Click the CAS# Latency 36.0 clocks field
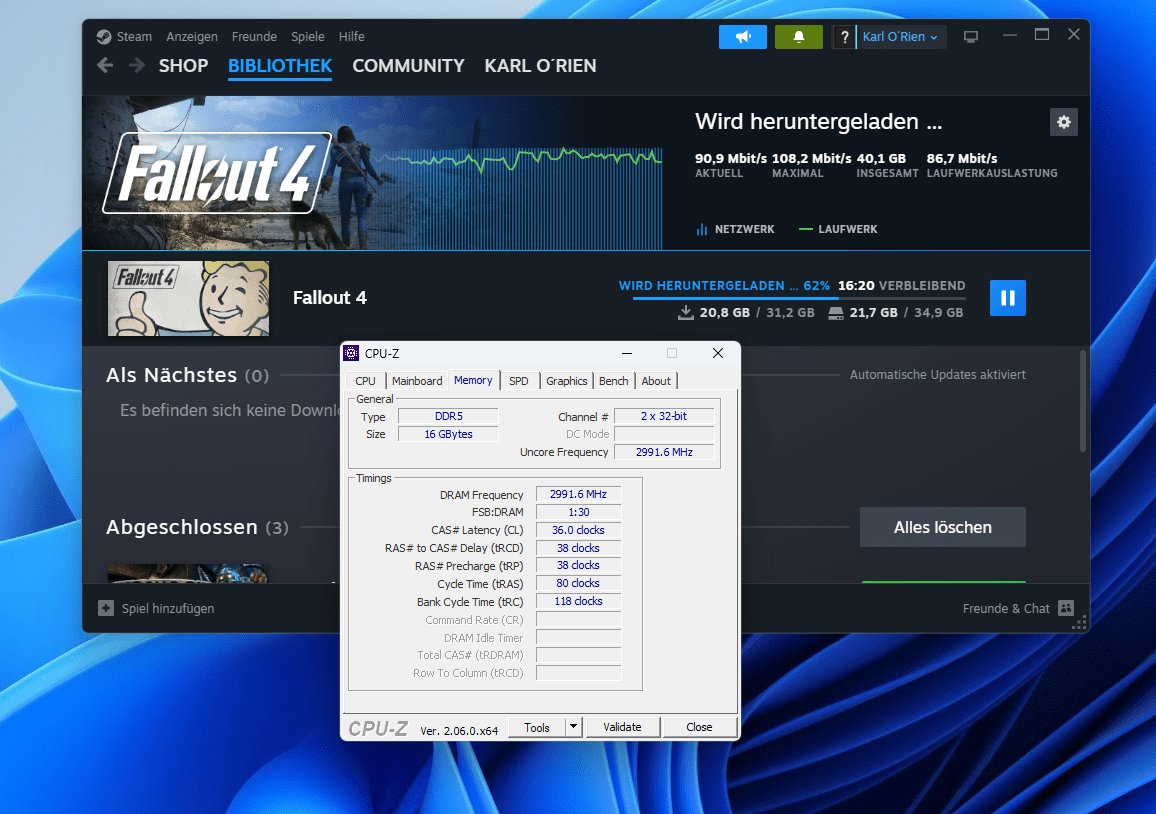 tap(578, 530)
